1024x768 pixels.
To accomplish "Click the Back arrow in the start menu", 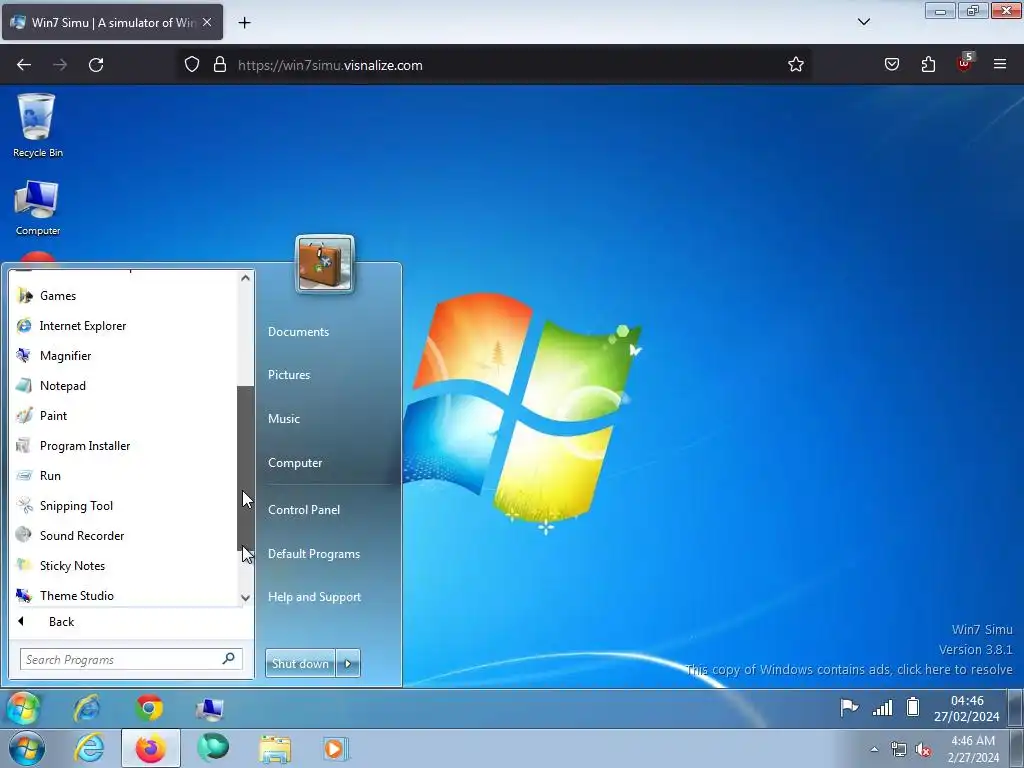I will pyautogui.click(x=21, y=622).
